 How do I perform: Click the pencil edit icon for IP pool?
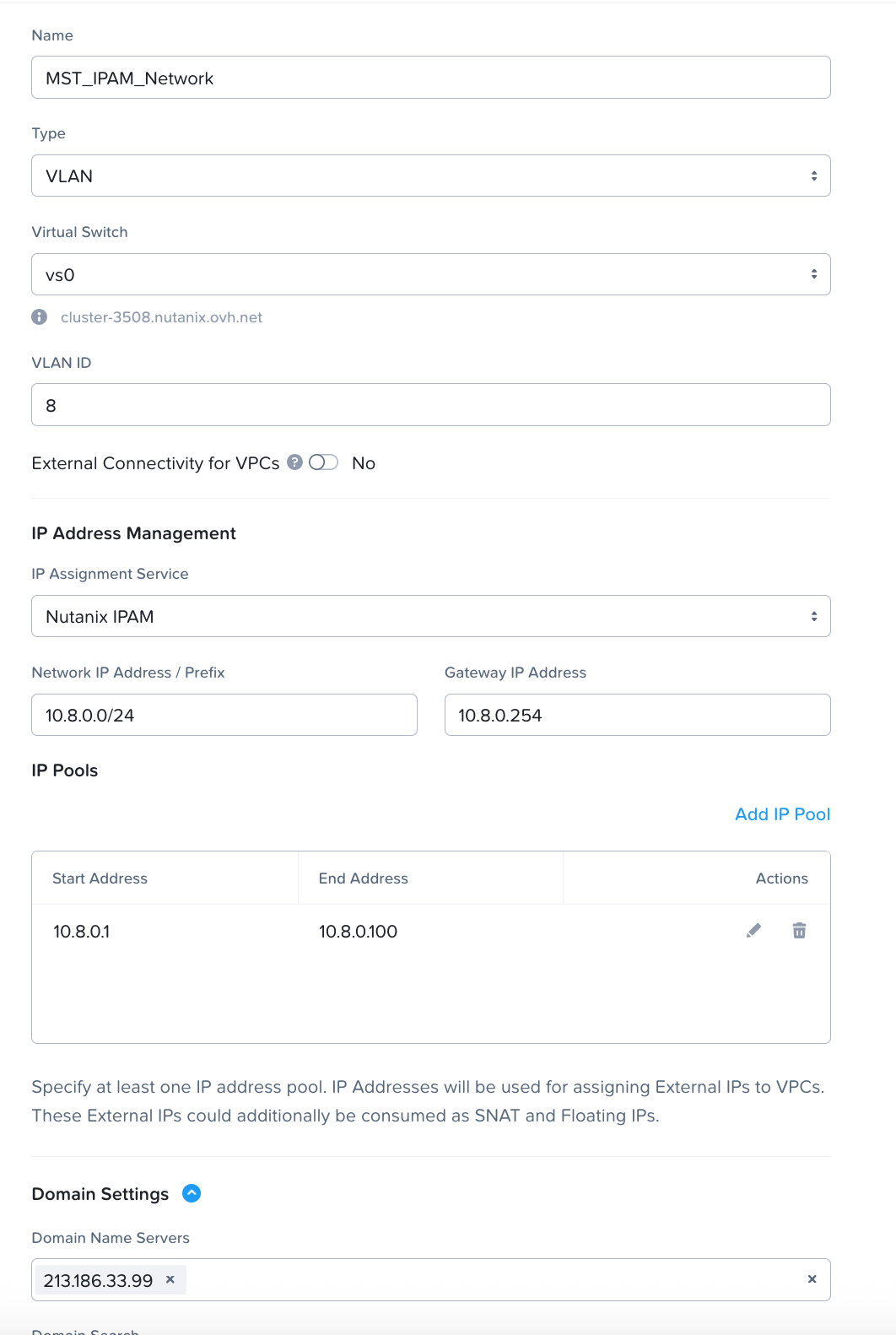point(753,930)
